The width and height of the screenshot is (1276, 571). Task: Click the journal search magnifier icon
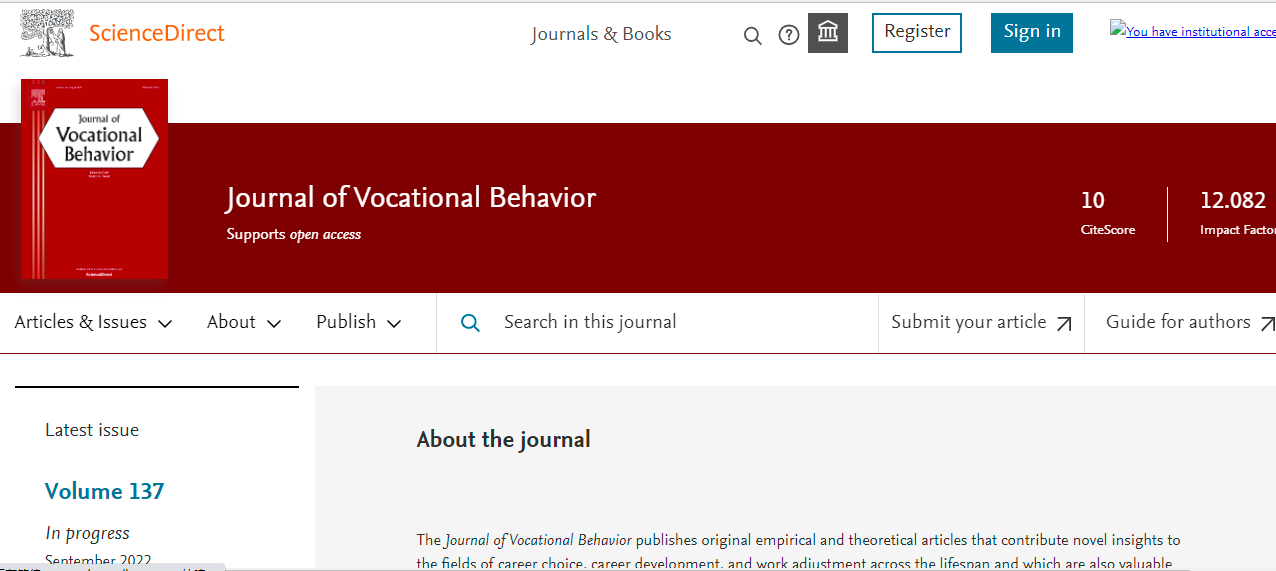(x=470, y=323)
